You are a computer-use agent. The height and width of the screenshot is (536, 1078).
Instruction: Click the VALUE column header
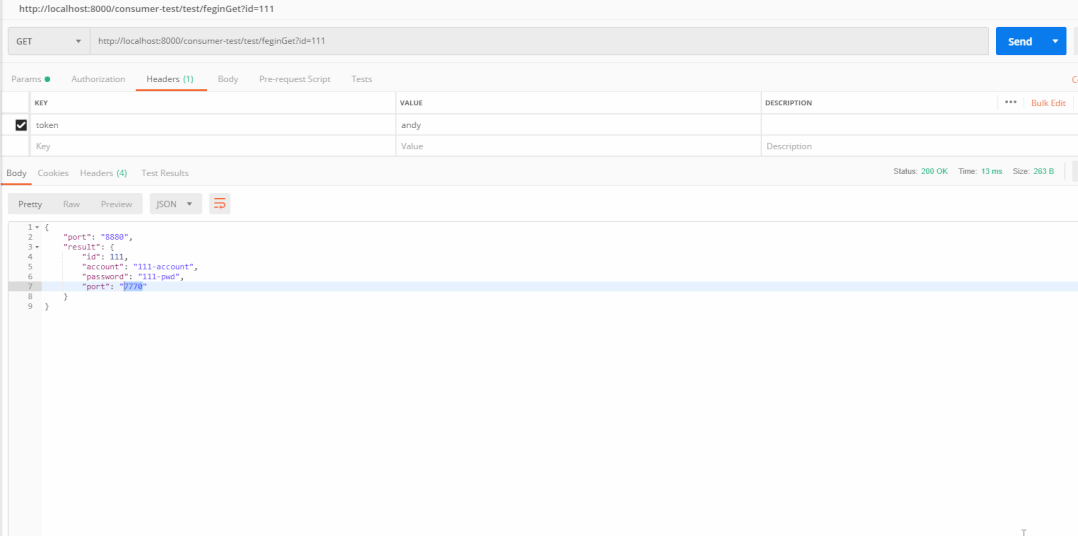point(411,103)
